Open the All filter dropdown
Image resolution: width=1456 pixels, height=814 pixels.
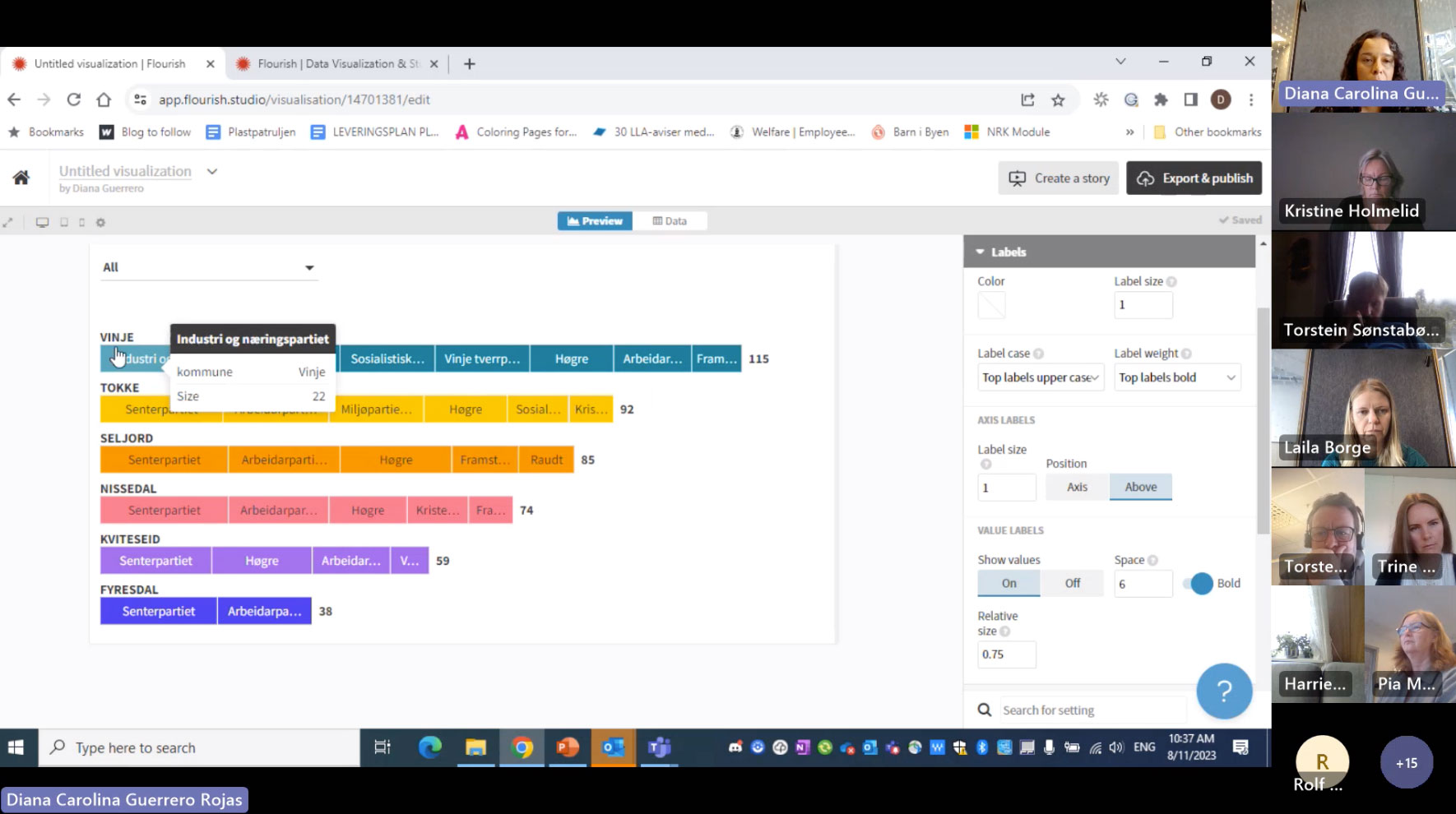pos(208,267)
